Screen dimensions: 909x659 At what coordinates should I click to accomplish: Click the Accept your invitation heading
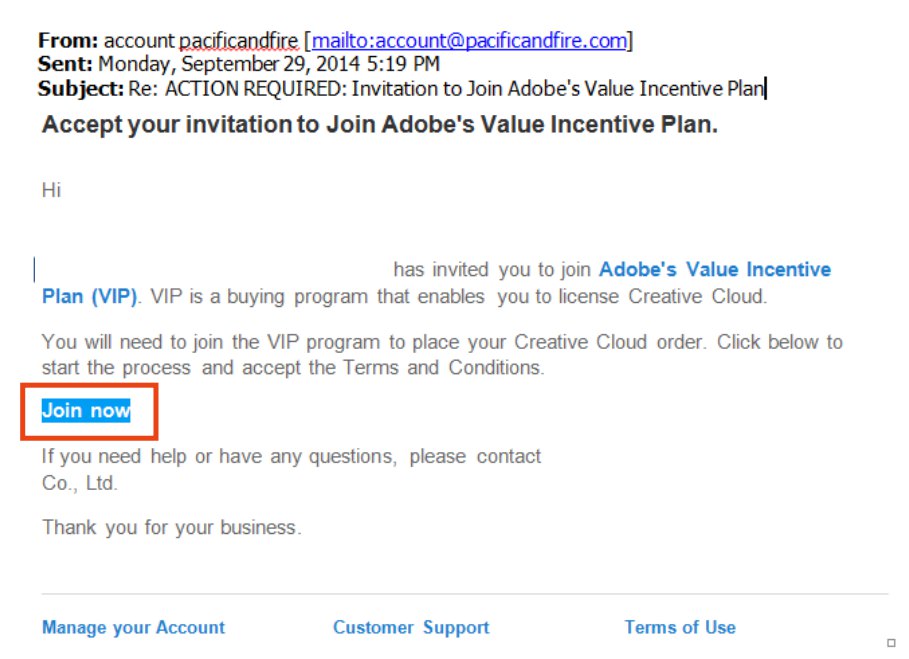click(380, 125)
